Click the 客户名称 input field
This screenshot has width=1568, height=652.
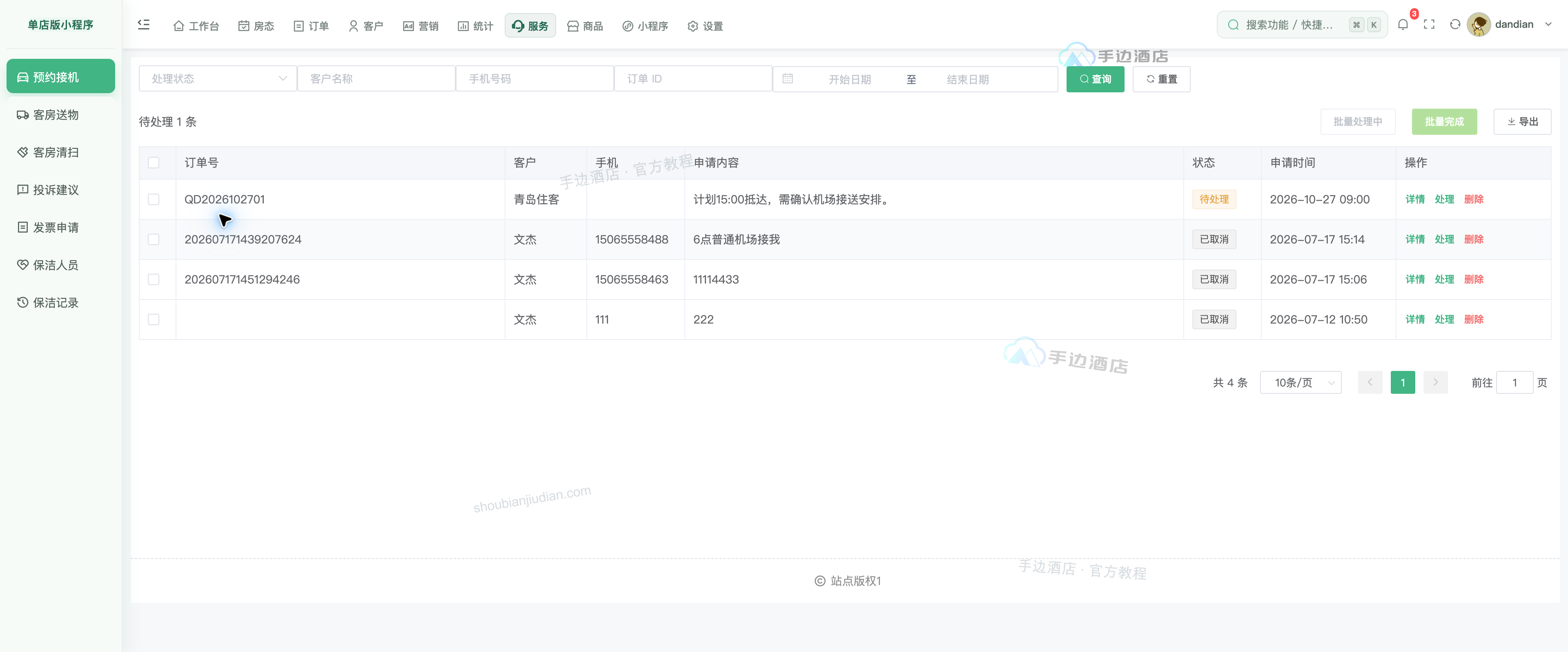click(x=377, y=78)
